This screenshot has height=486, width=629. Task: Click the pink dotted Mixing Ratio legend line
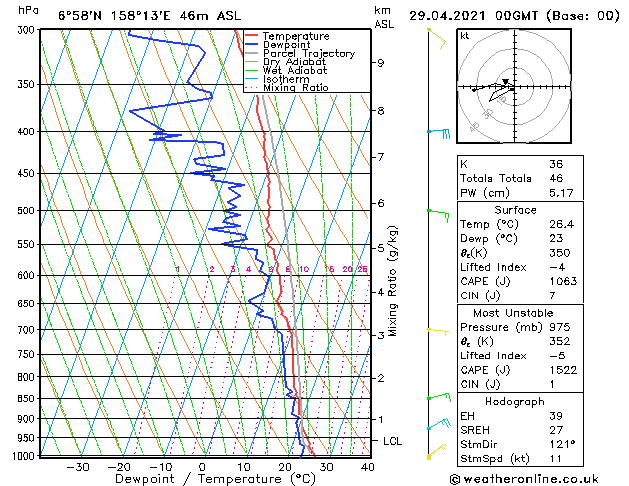tap(251, 87)
